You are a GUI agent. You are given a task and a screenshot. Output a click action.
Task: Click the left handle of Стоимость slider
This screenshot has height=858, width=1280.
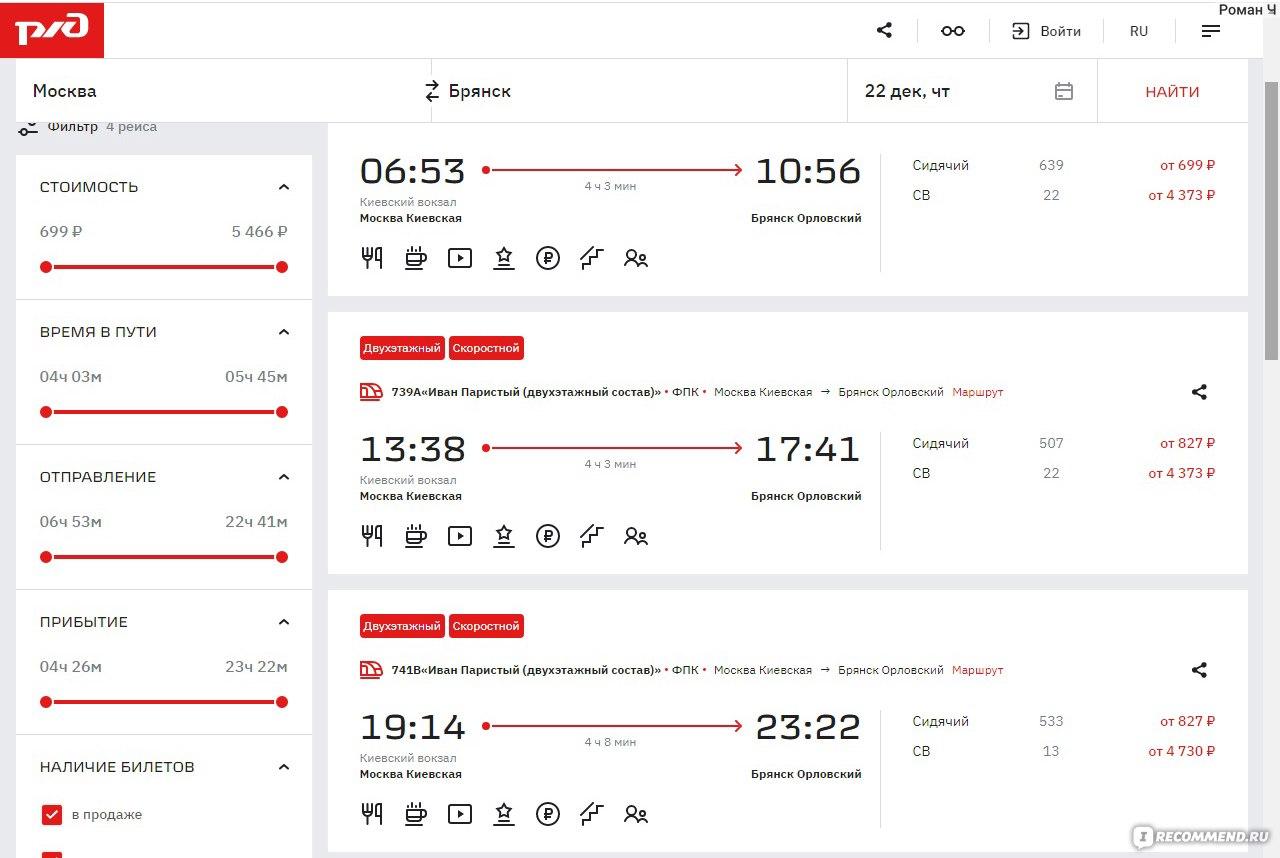[46, 267]
